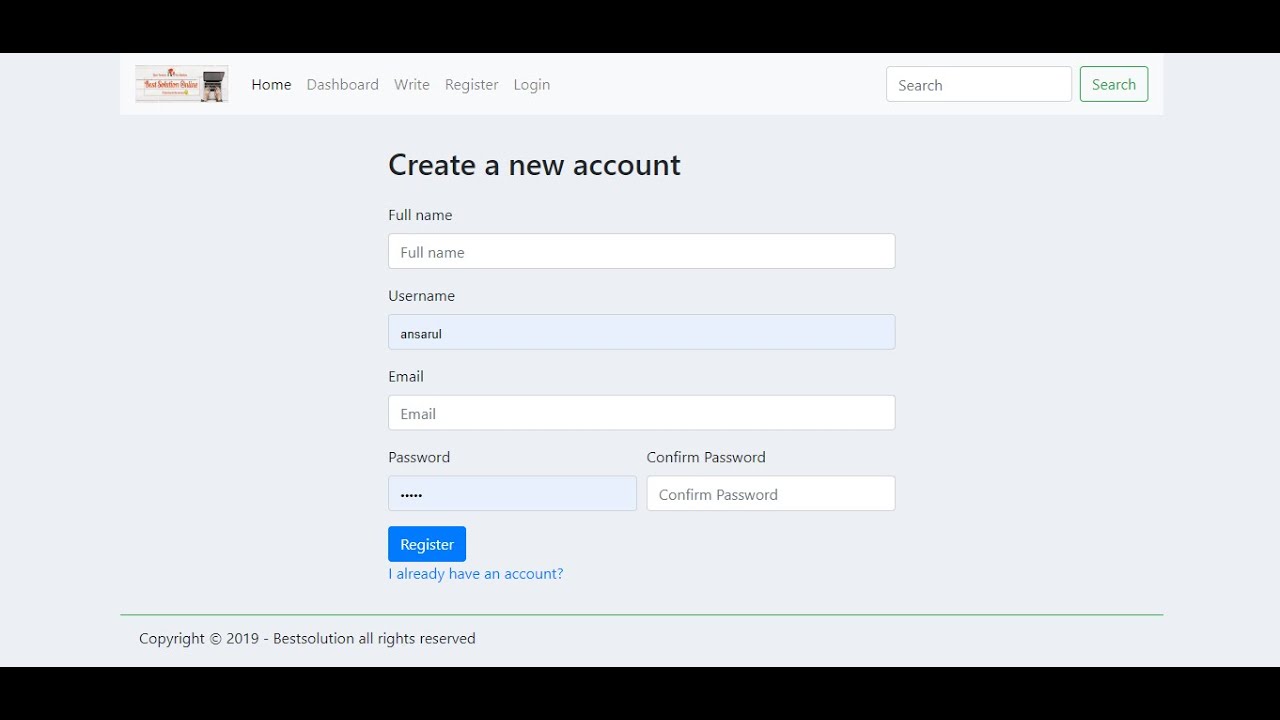The height and width of the screenshot is (720, 1280).
Task: Click the "Password" label above the dotted field
Action: click(x=419, y=457)
